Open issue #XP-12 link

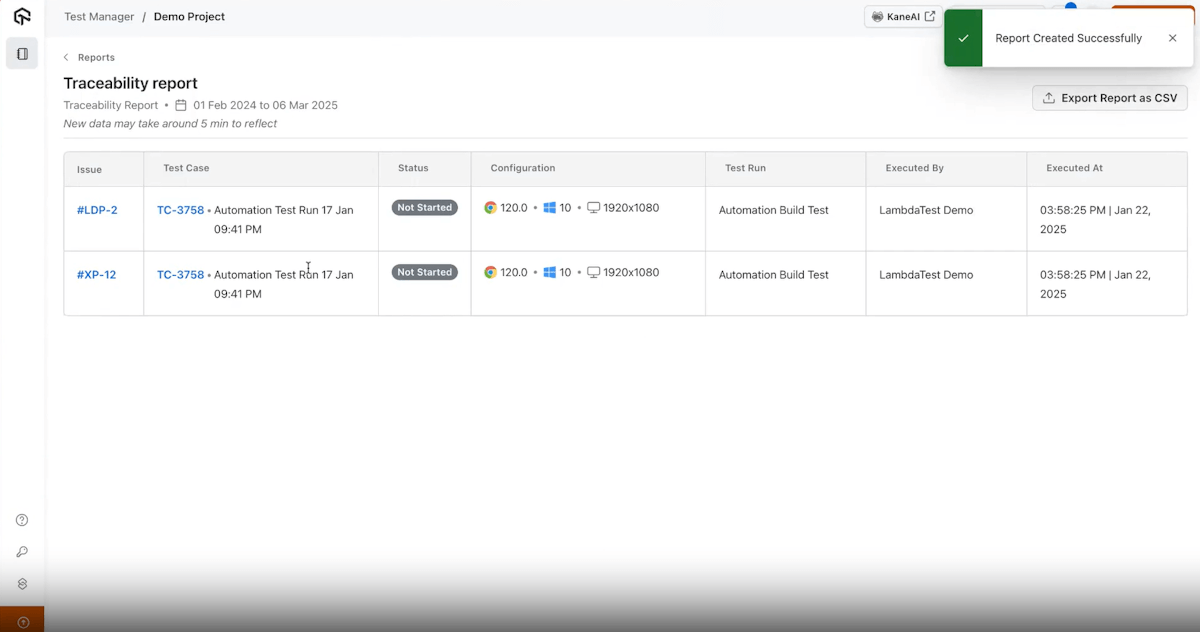pos(96,275)
